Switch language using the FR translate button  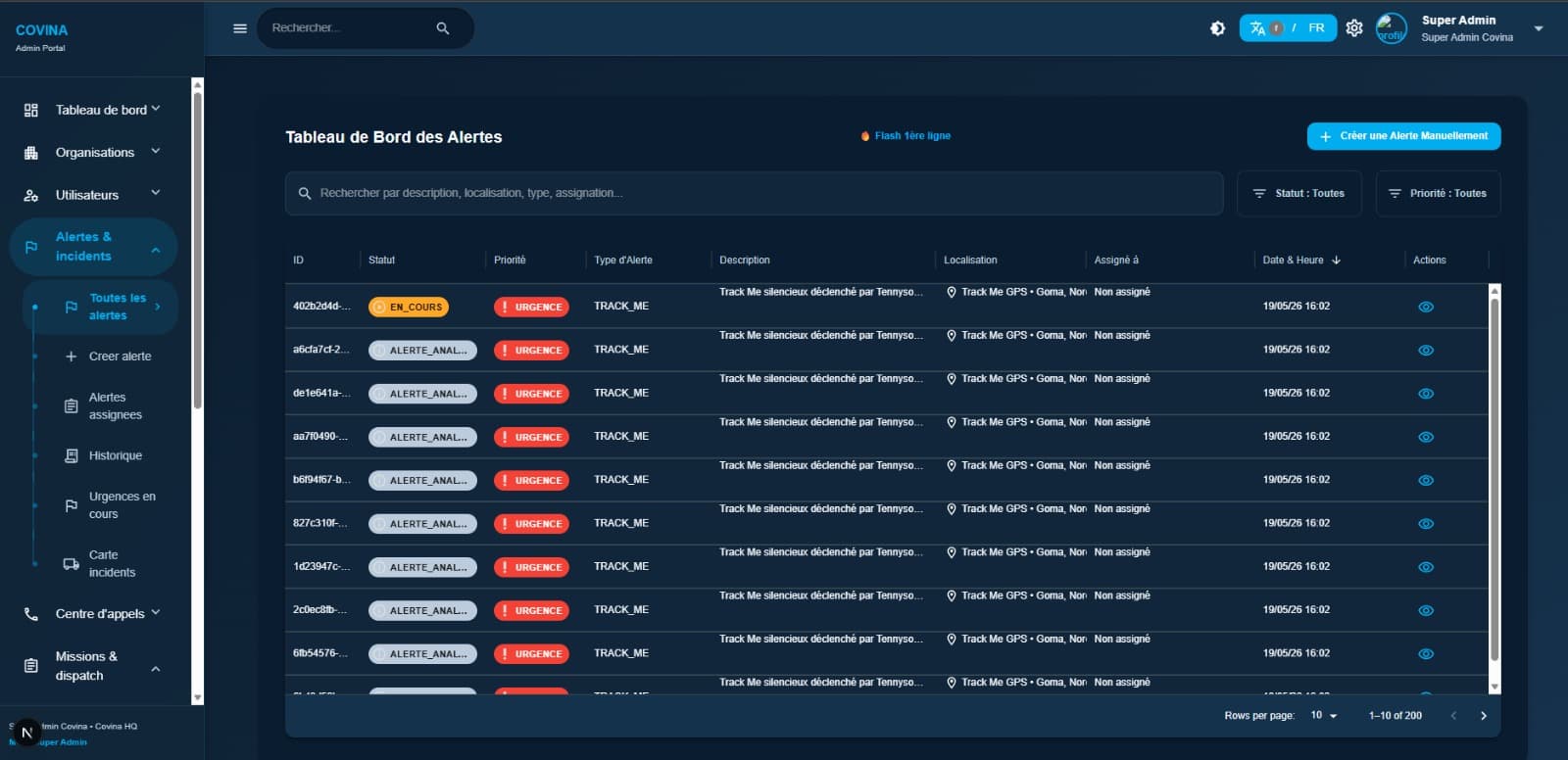tap(1288, 28)
